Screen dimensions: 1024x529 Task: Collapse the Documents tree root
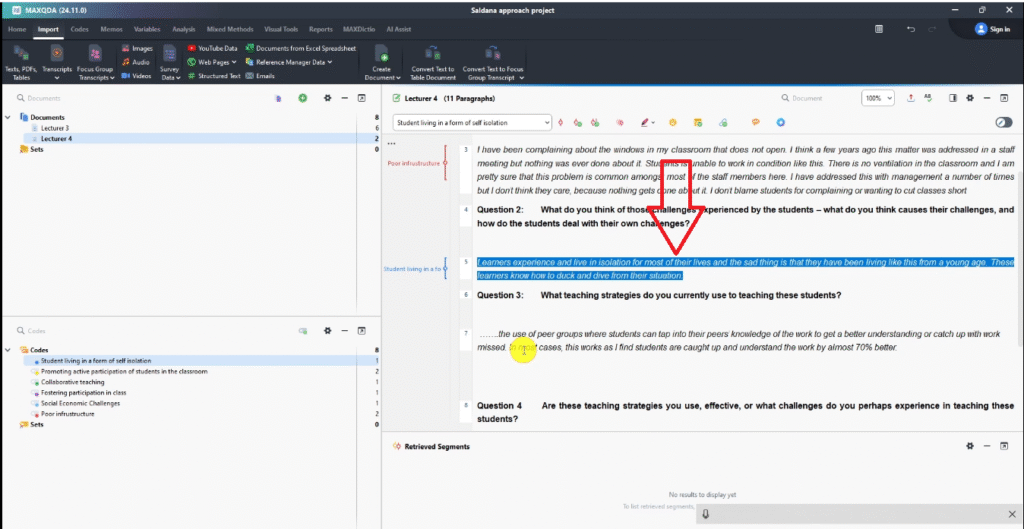tap(9, 117)
